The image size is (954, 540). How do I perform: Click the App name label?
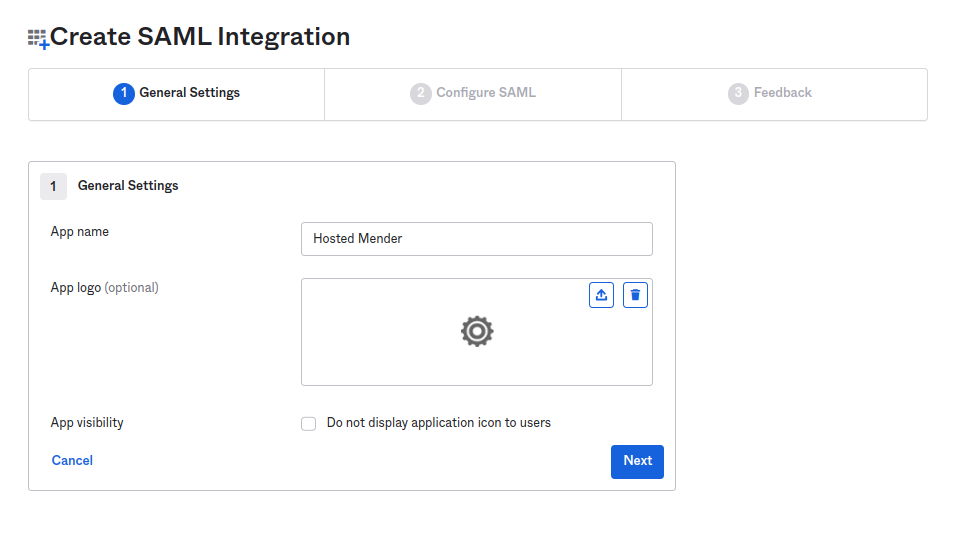click(80, 232)
